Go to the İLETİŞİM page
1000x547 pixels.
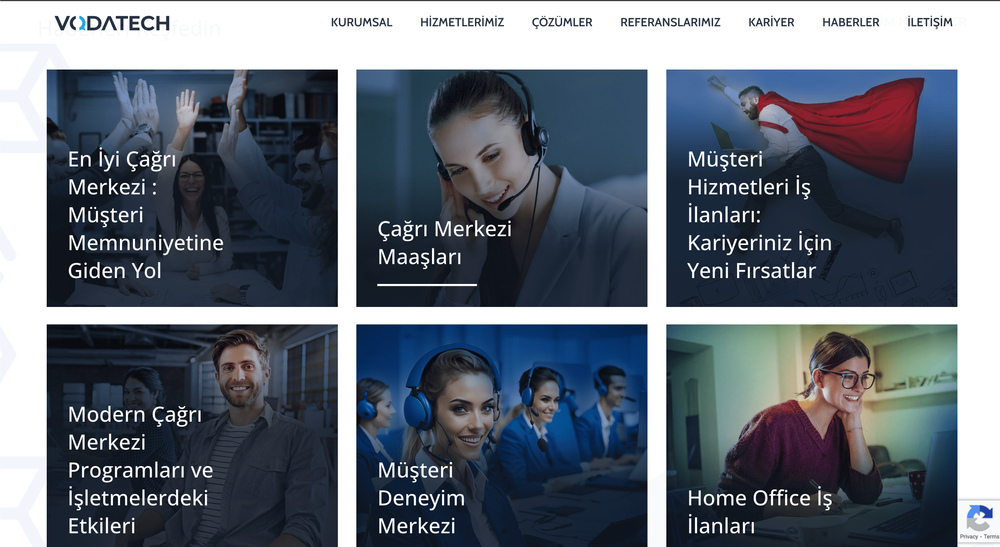tap(930, 22)
